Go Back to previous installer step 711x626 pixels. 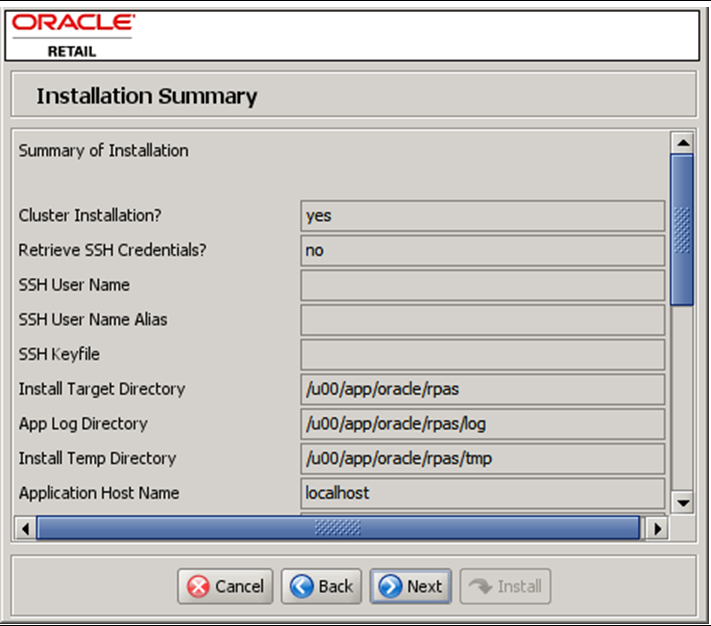coord(321,586)
